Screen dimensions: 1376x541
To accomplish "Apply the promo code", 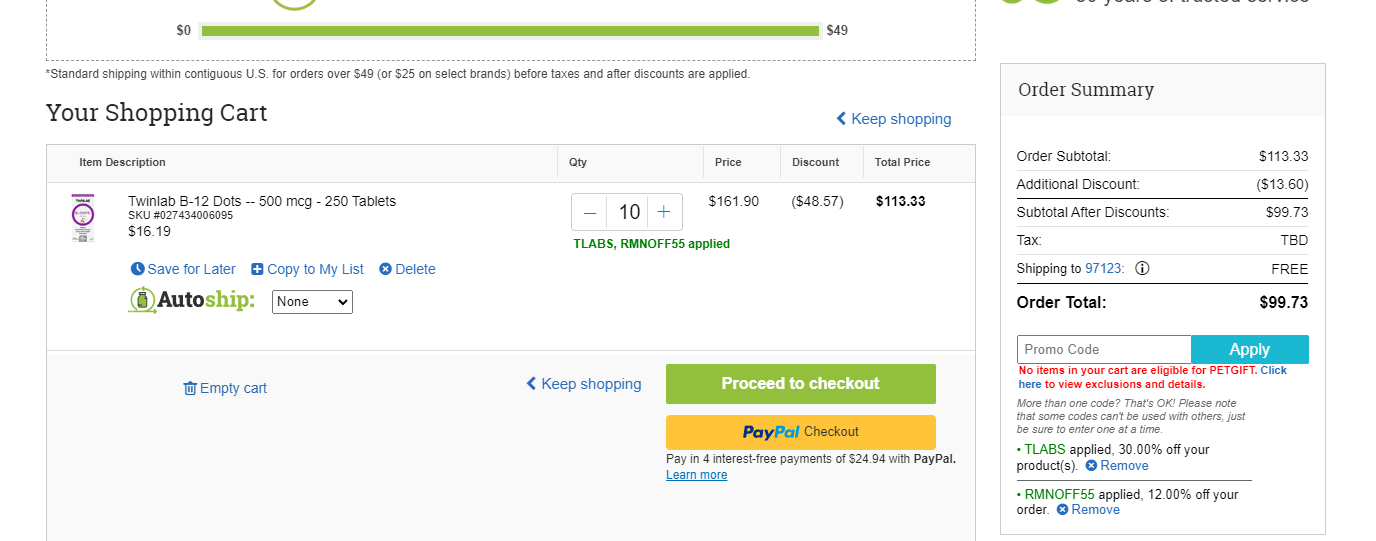I will 1250,349.
